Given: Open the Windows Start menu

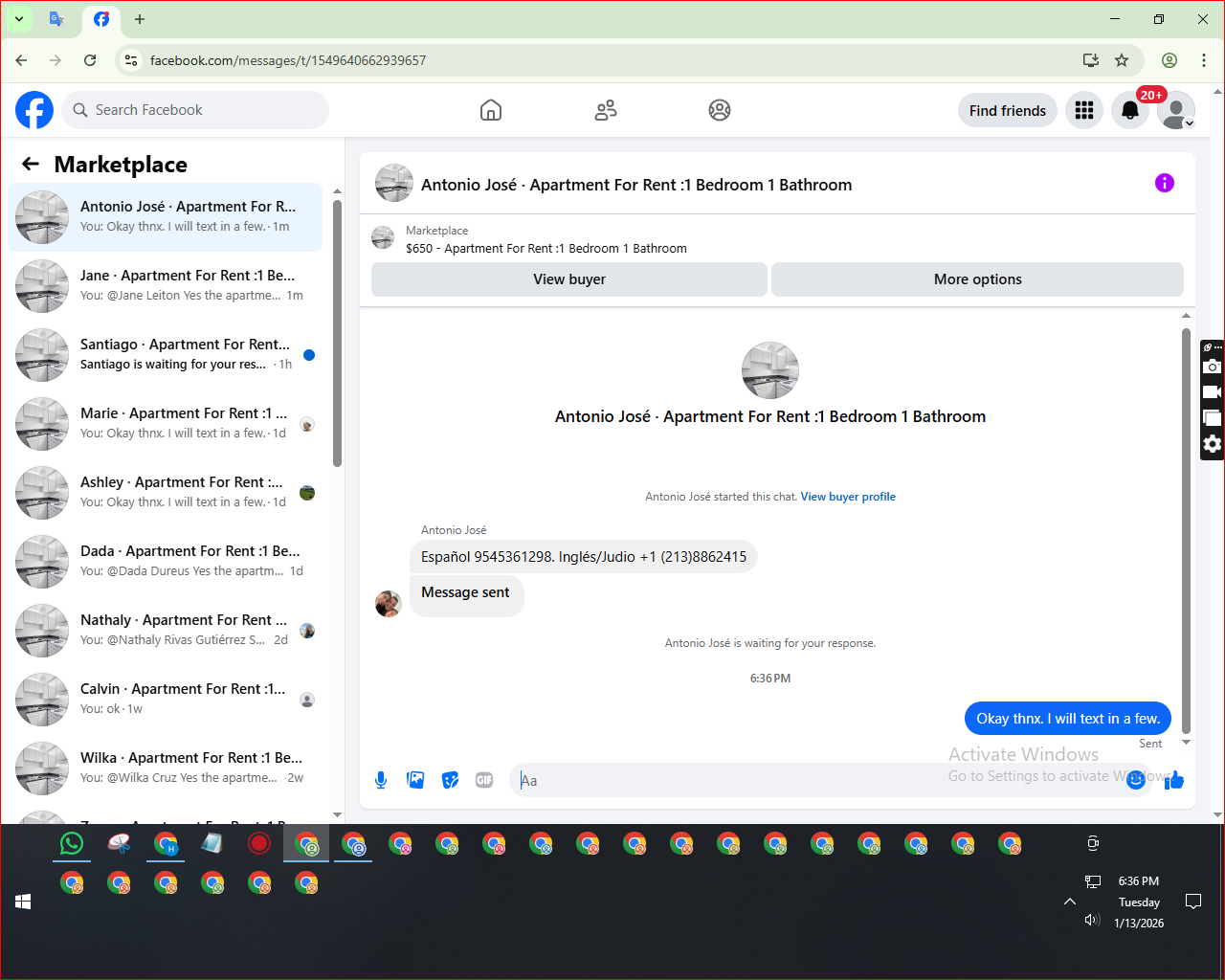Looking at the screenshot, I should point(23,902).
